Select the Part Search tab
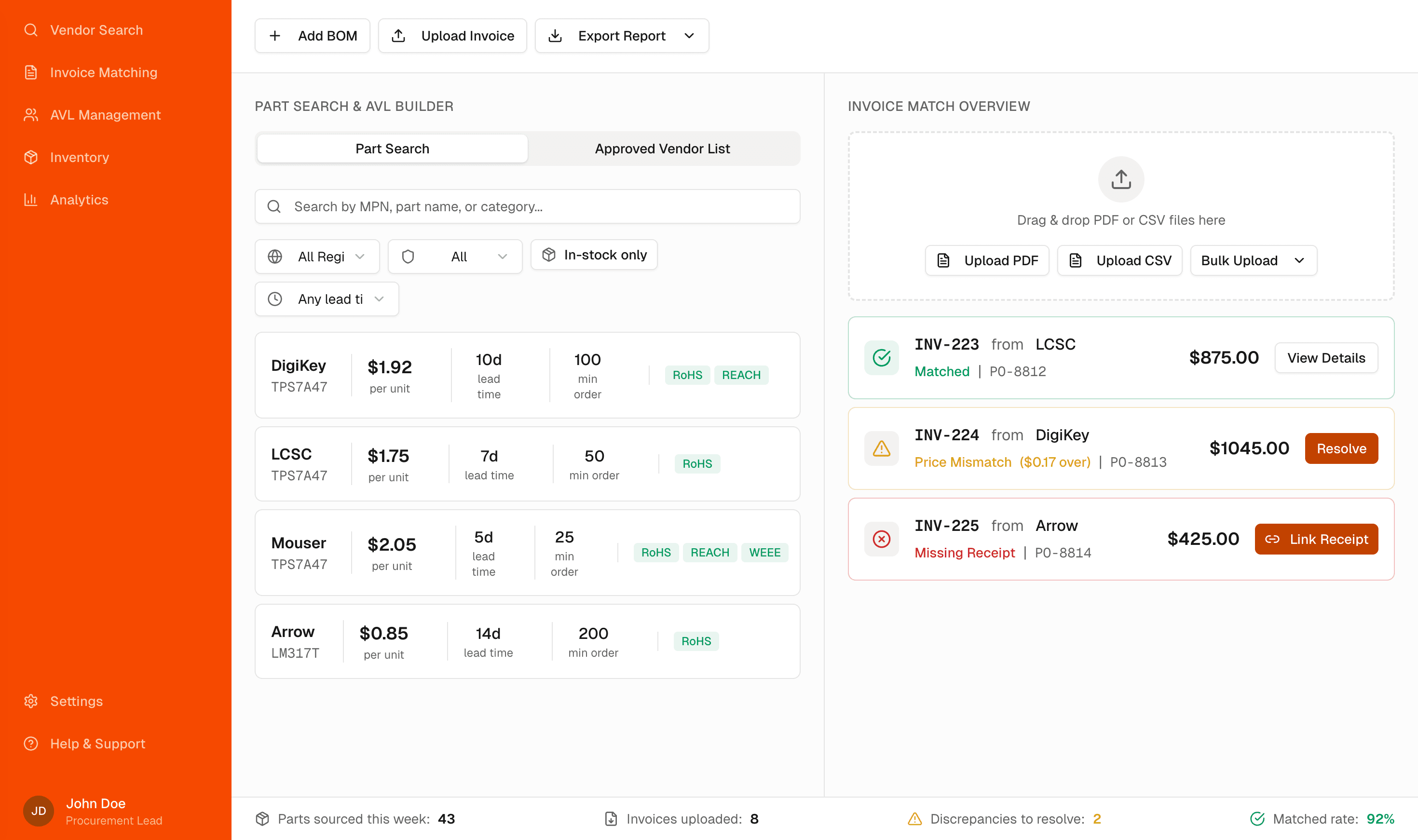 coord(392,149)
